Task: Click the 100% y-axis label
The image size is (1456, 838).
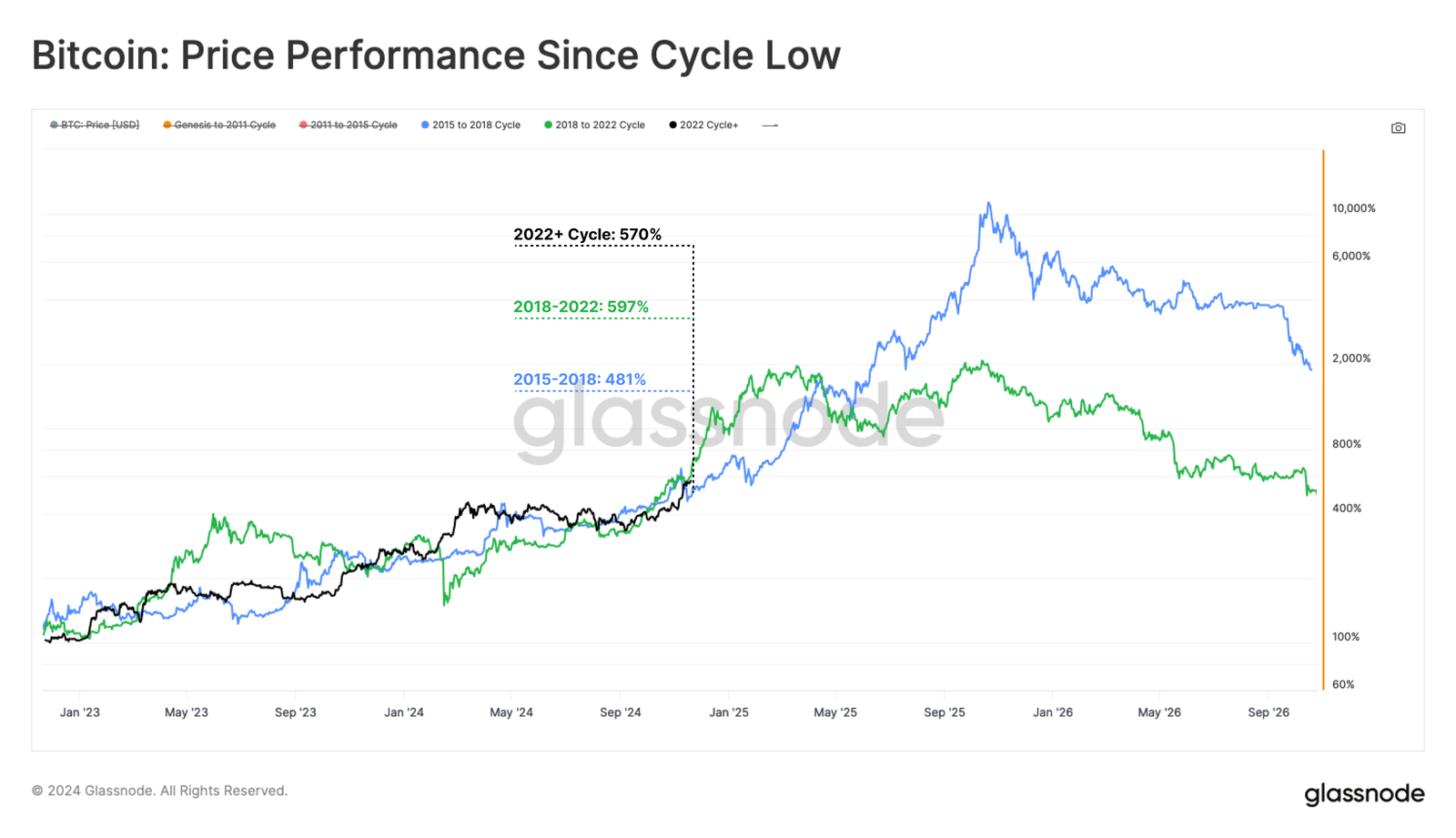Action: point(1345,637)
